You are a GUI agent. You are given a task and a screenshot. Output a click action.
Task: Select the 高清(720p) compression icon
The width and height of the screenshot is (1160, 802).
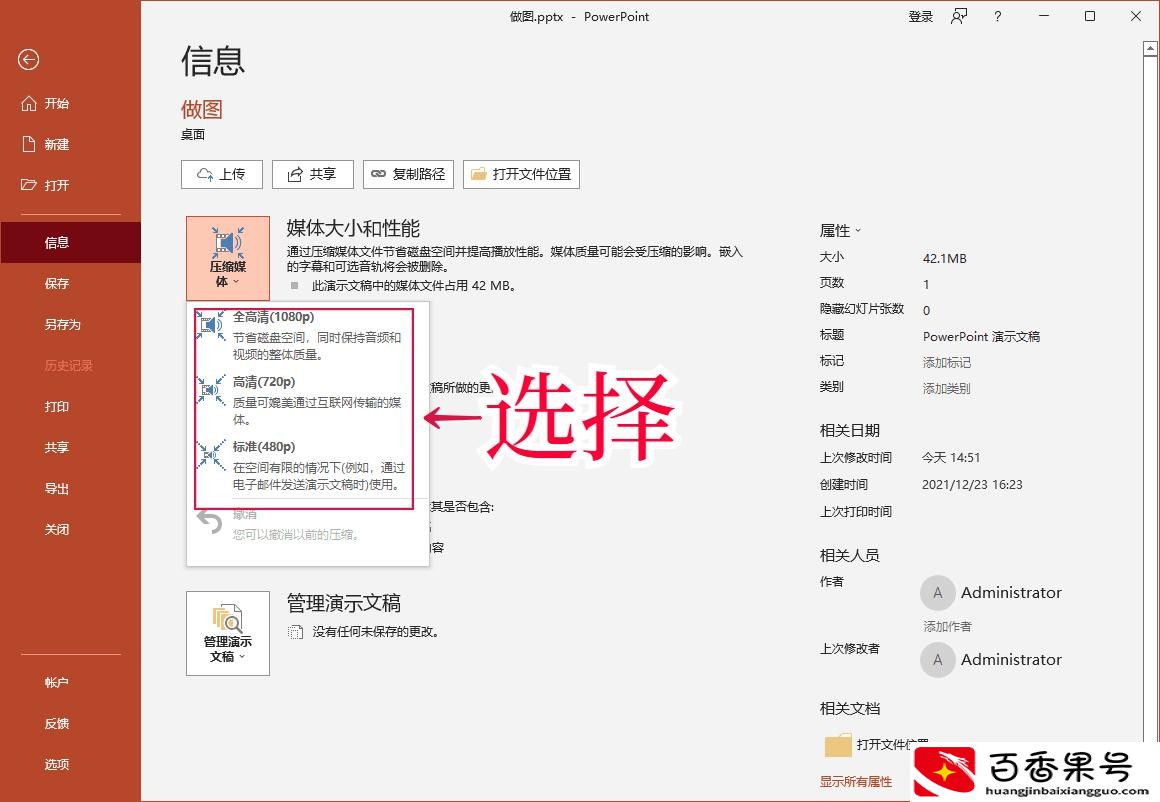pos(211,390)
